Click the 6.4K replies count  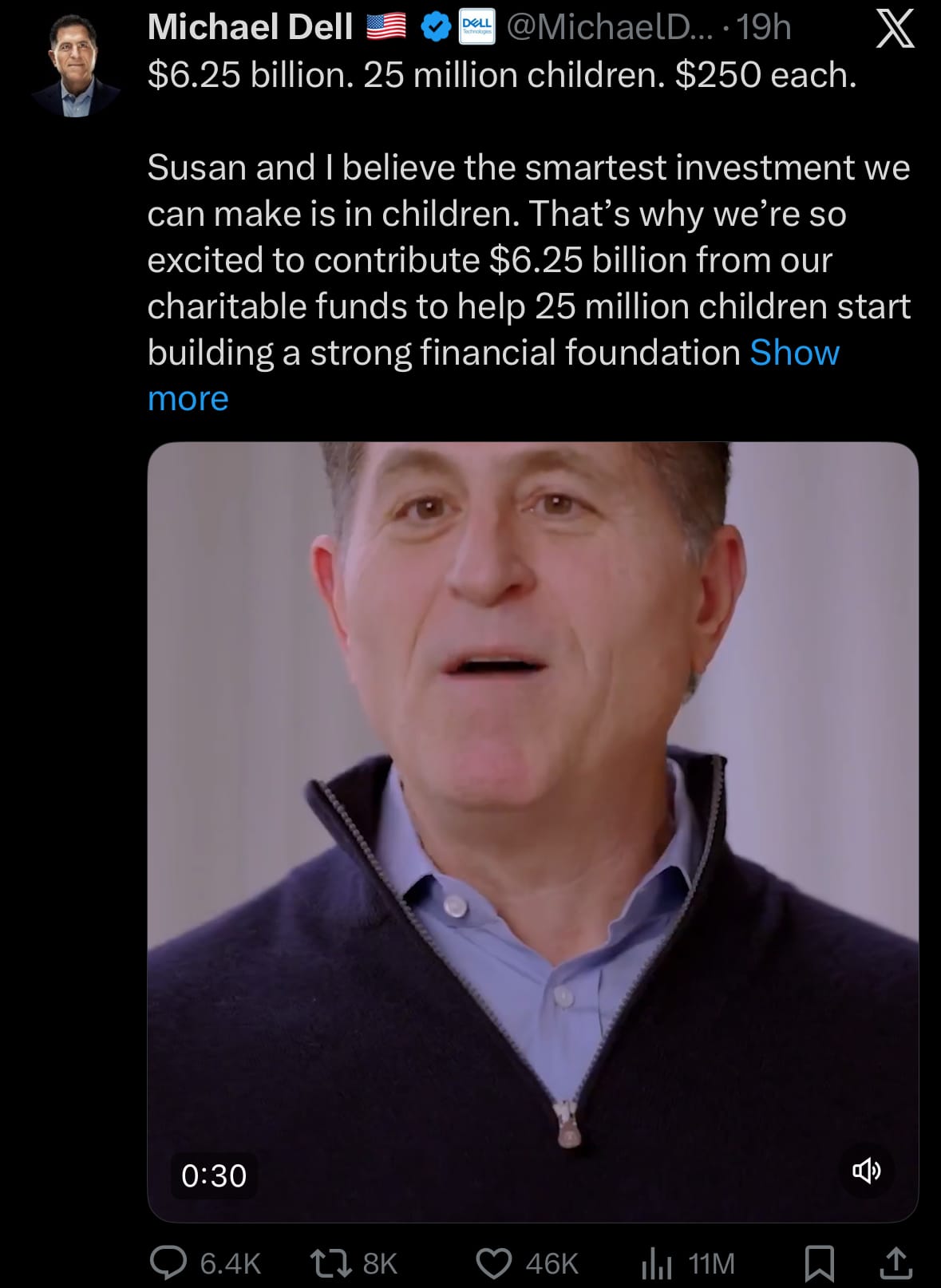(231, 1264)
